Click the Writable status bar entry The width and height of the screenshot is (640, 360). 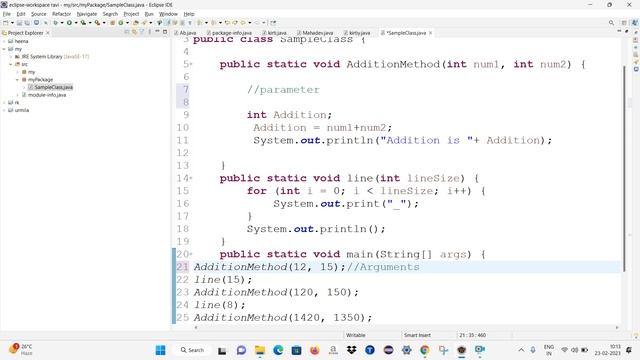[x=356, y=335]
